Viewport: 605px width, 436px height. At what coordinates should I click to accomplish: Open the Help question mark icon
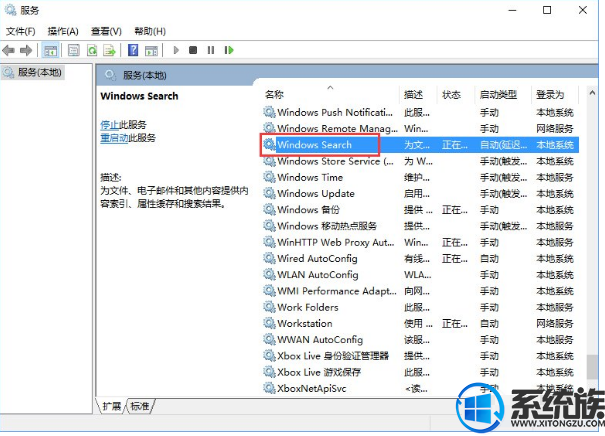[x=133, y=50]
